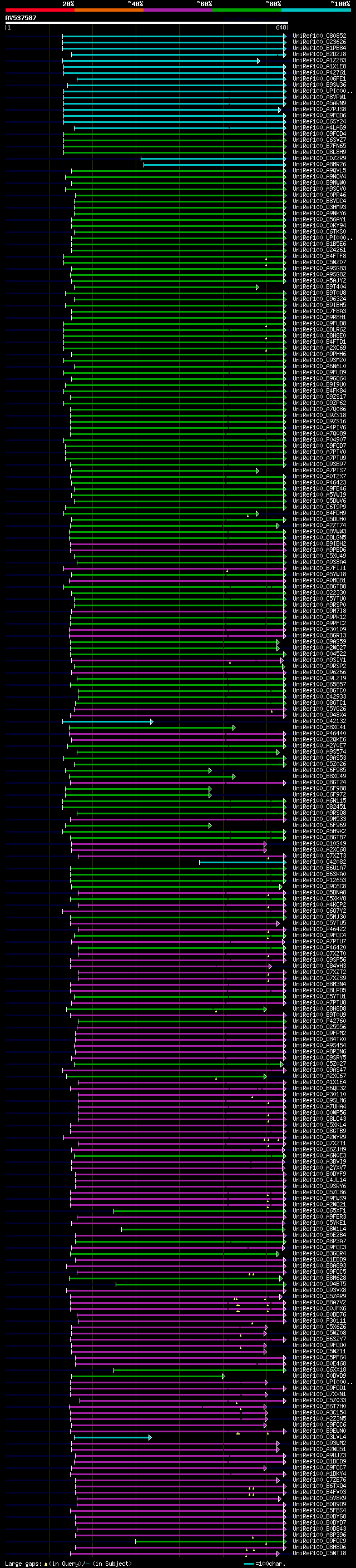Image resolution: width=356 pixels, height=1568 pixels.
Task: Select label UniRef100_A5ARN9
Action: pyautogui.click(x=319, y=103)
